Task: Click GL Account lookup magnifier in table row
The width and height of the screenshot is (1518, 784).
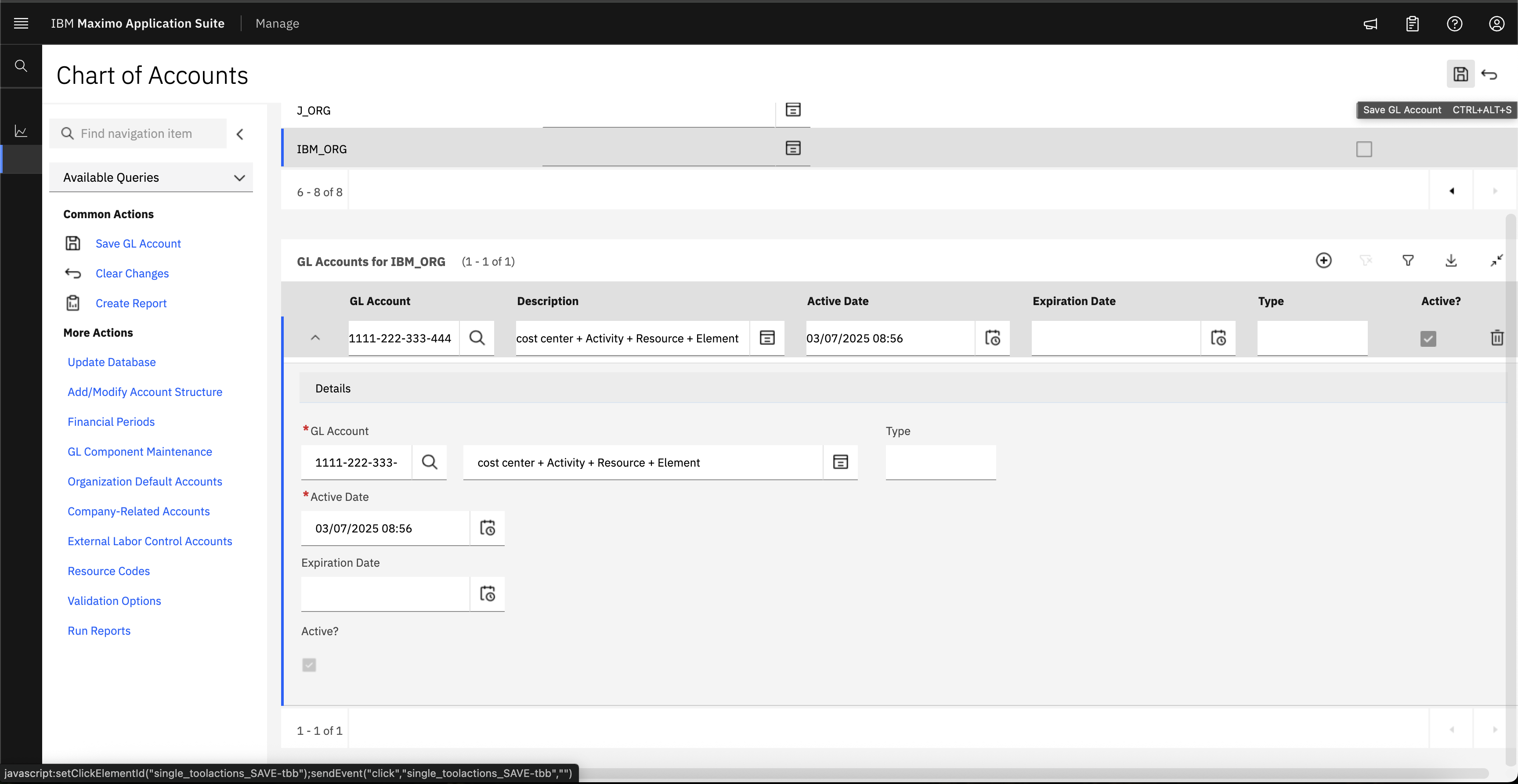Action: click(x=477, y=338)
